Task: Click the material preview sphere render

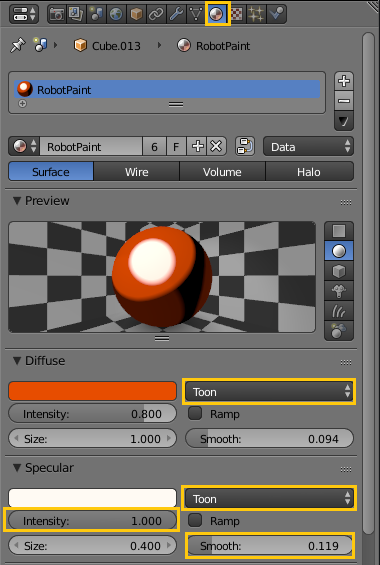Action: point(162,277)
